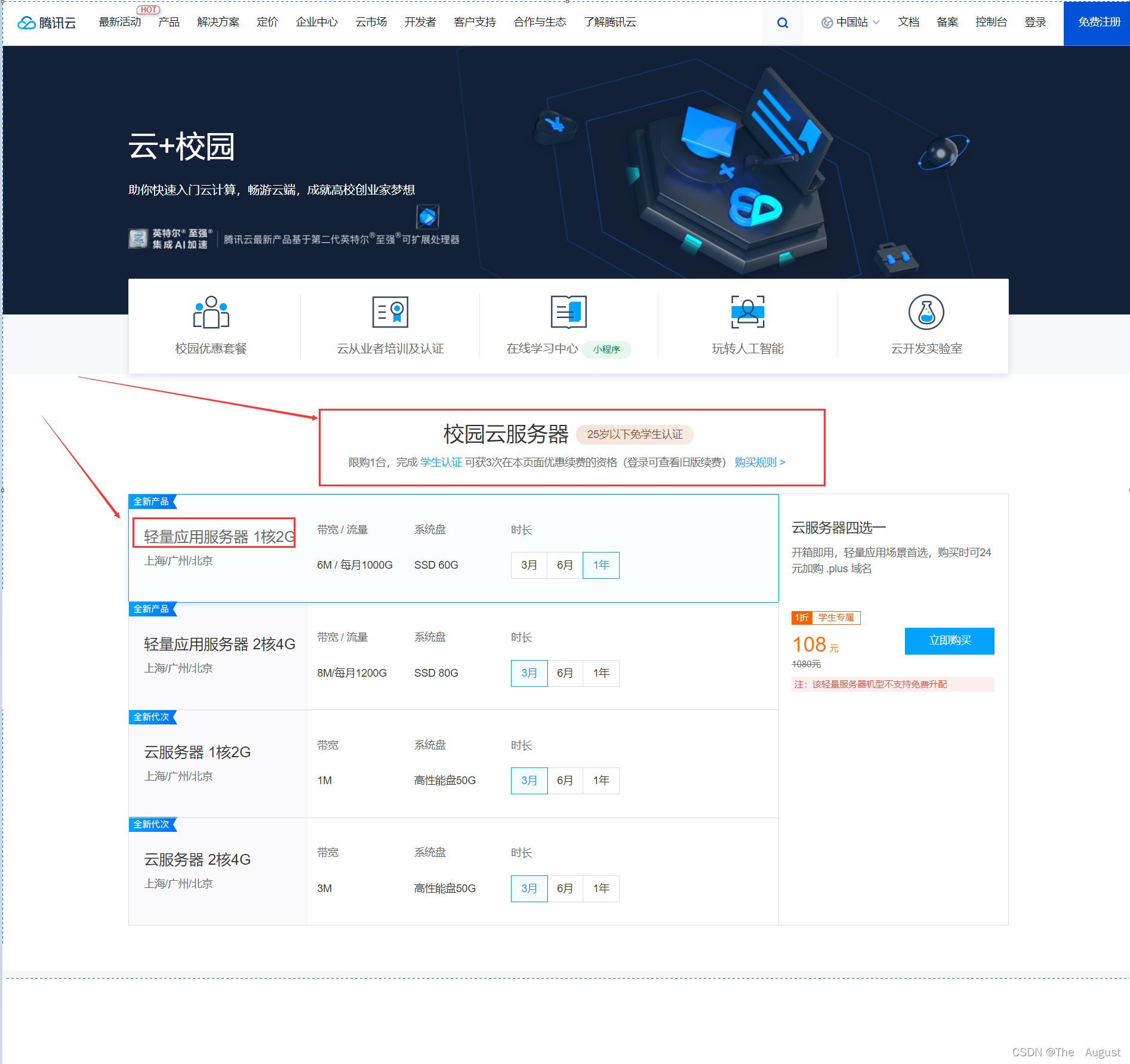Select the 云开发实验室 flask icon
Screen dimensions: 1130x1064
pos(926,312)
